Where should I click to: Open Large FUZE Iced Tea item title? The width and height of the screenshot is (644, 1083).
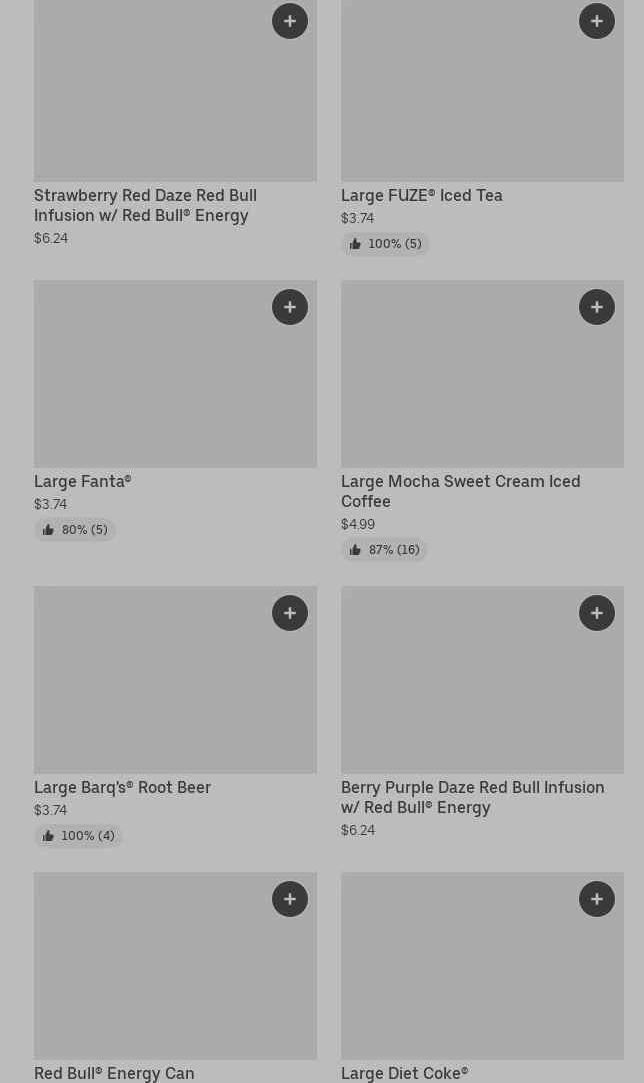tap(421, 195)
